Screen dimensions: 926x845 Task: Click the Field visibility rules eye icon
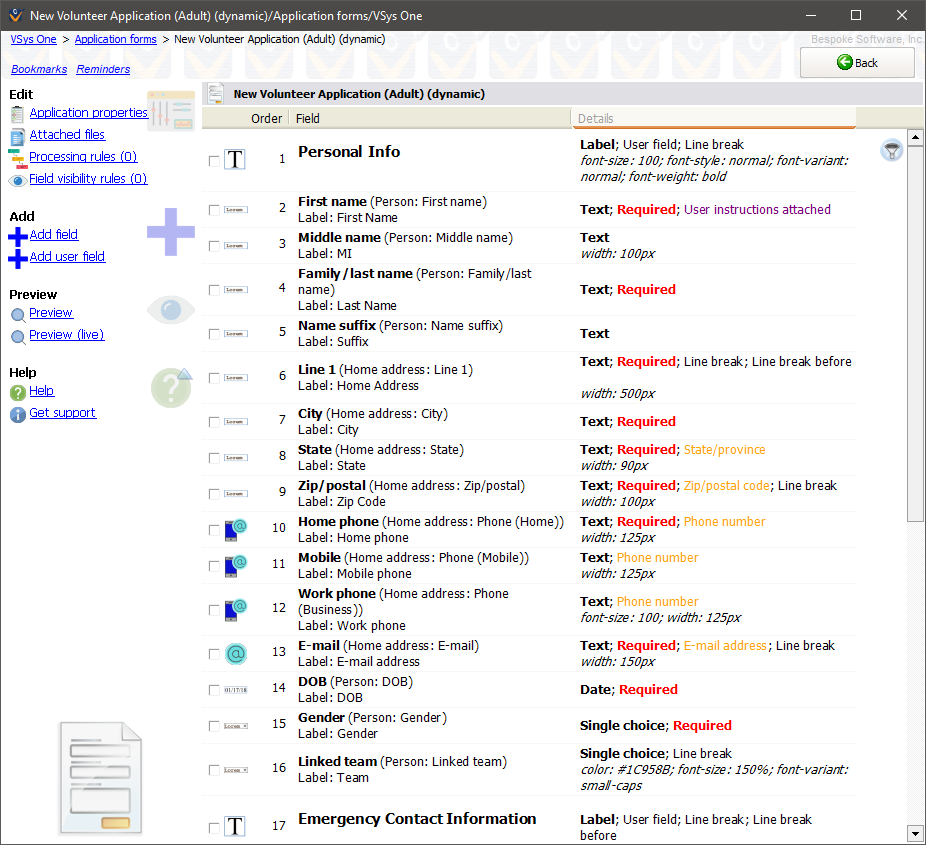tap(17, 180)
